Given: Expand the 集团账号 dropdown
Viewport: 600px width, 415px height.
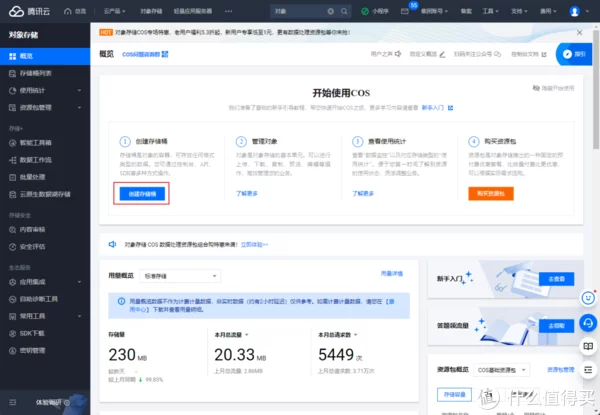Looking at the screenshot, I should pyautogui.click(x=434, y=11).
